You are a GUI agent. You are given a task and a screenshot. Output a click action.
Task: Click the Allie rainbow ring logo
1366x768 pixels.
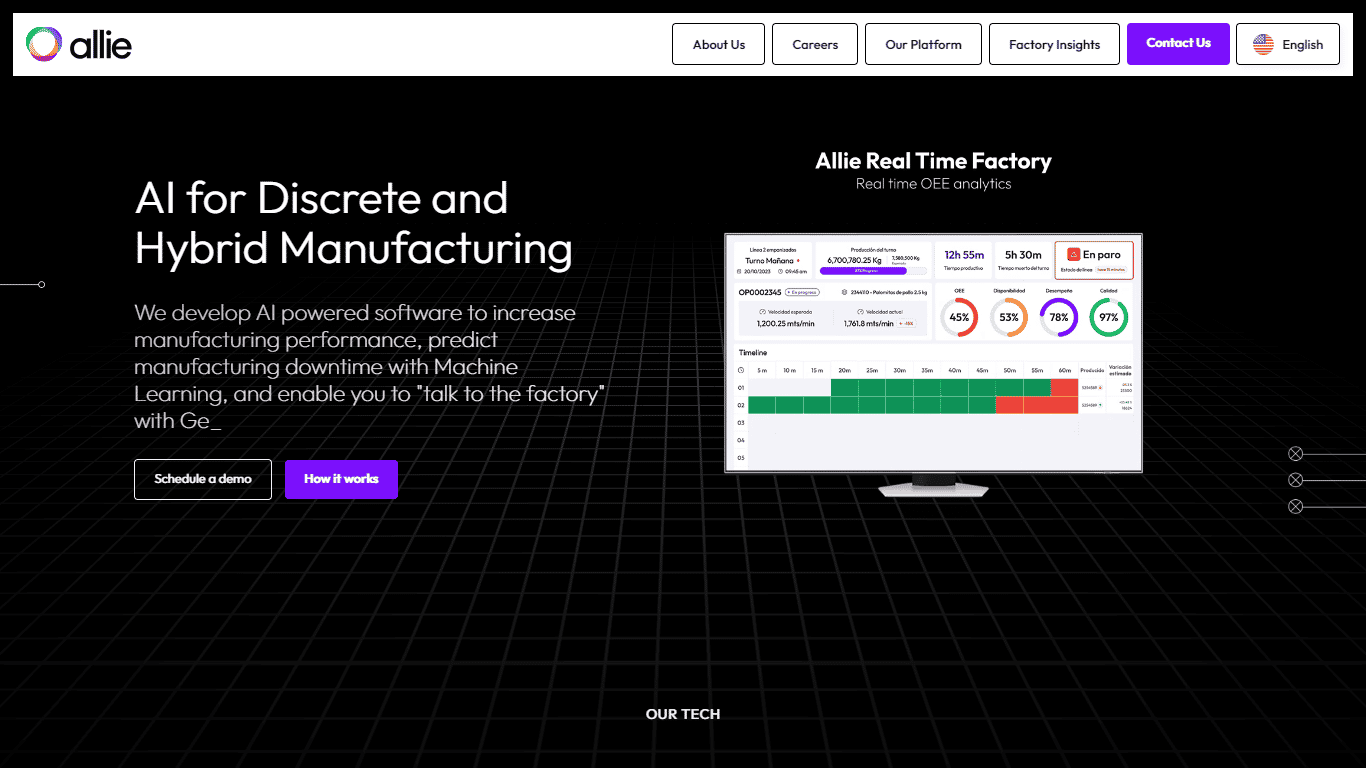pyautogui.click(x=44, y=44)
